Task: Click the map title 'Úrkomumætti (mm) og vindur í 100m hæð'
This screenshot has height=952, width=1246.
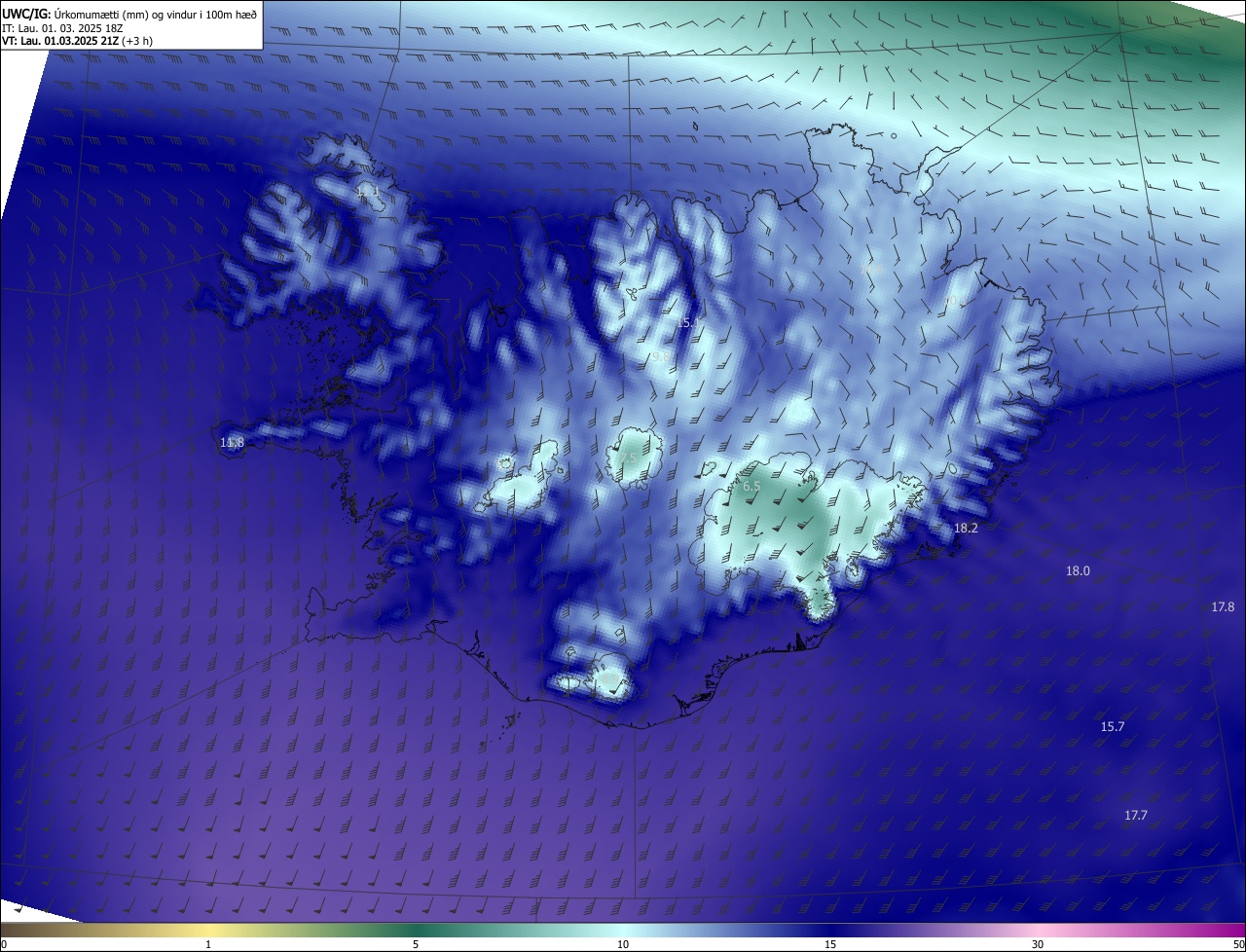Action: [155, 14]
